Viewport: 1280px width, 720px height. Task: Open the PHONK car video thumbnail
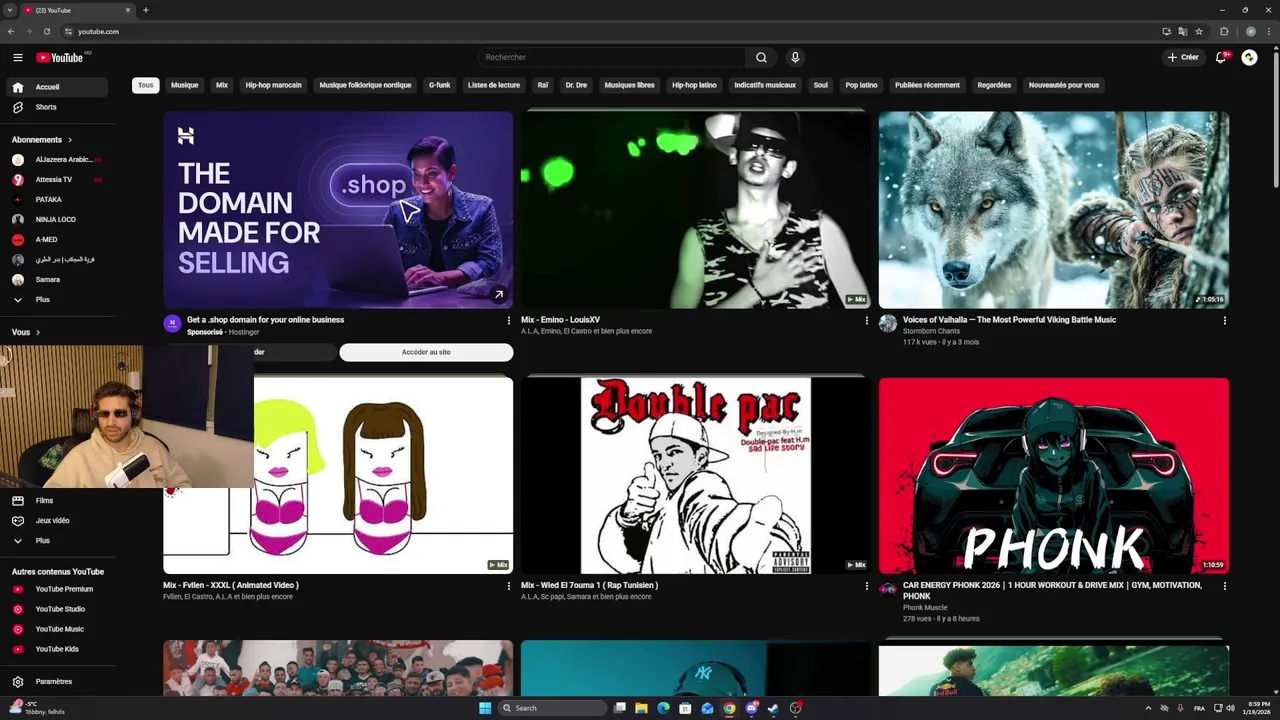(1054, 475)
